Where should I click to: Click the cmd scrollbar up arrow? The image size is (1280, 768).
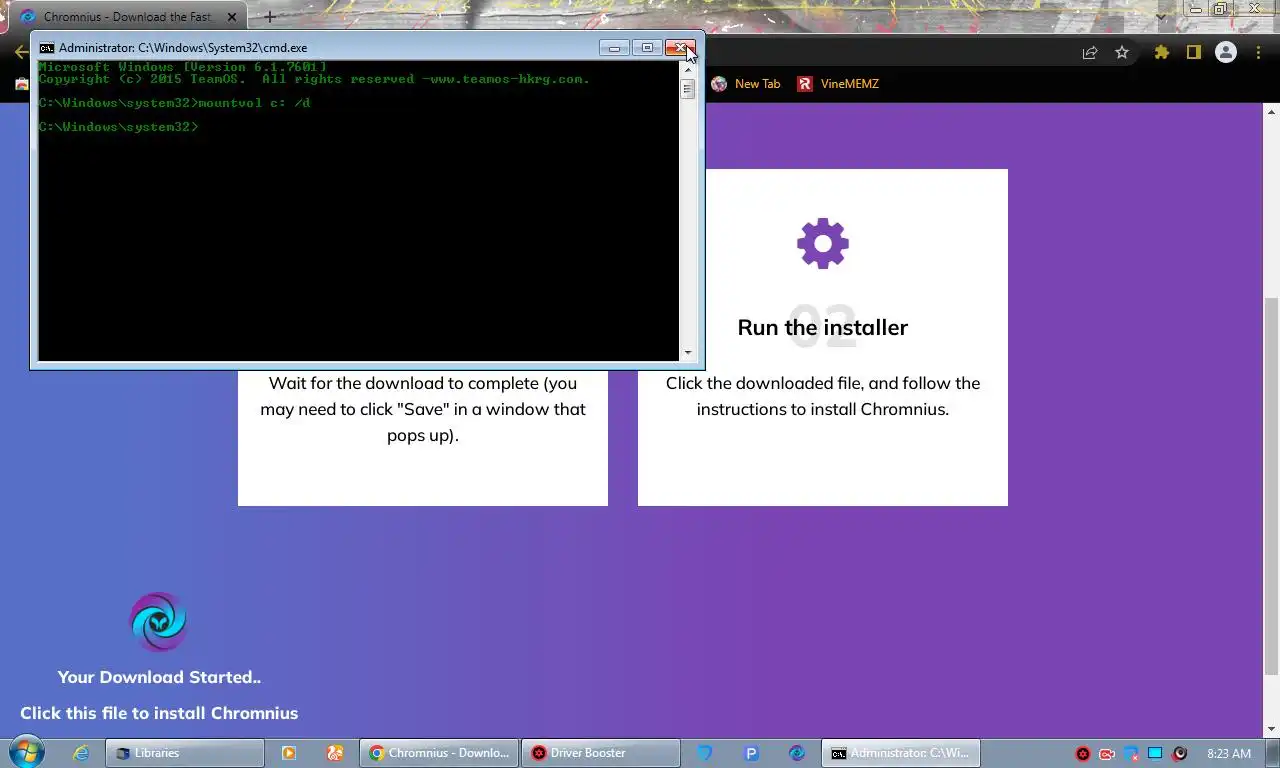click(687, 69)
